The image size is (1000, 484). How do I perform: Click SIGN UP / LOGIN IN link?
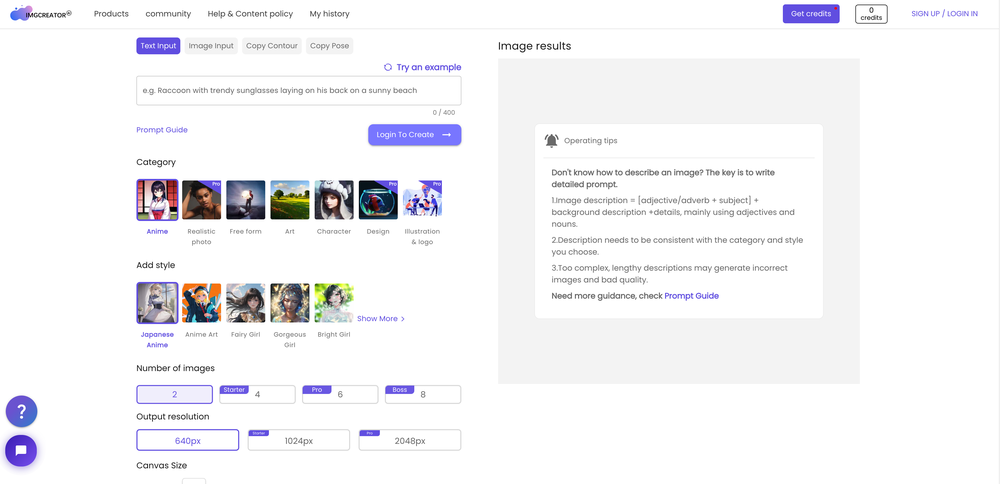[945, 13]
